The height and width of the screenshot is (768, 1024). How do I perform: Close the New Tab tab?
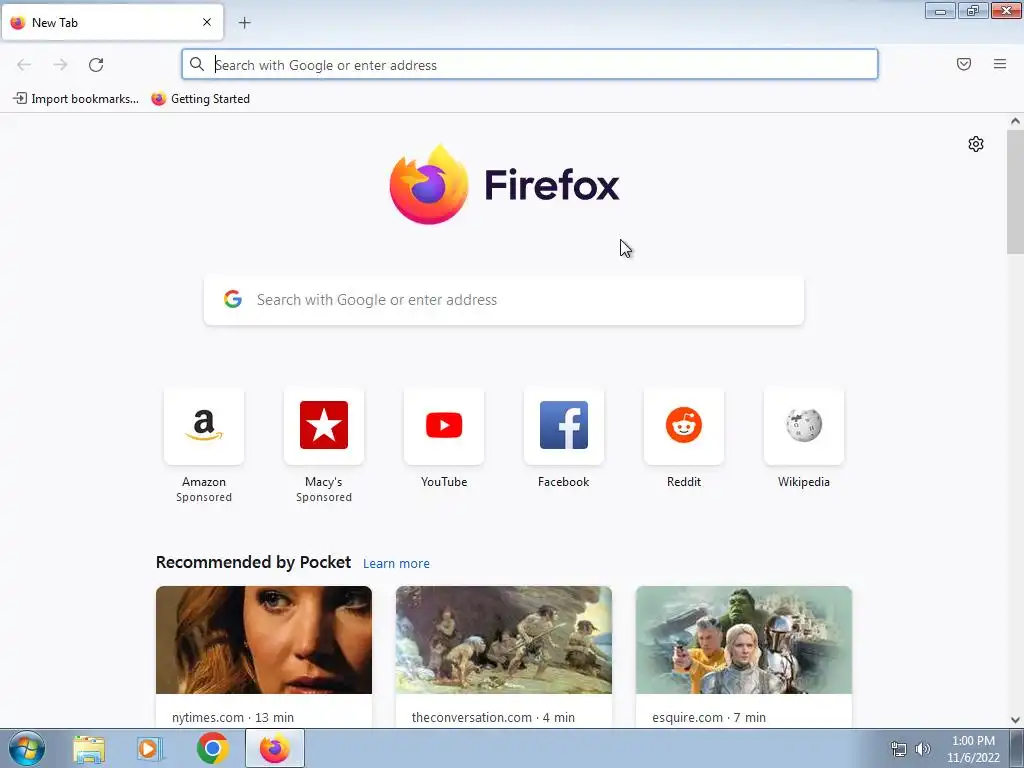[x=207, y=22]
